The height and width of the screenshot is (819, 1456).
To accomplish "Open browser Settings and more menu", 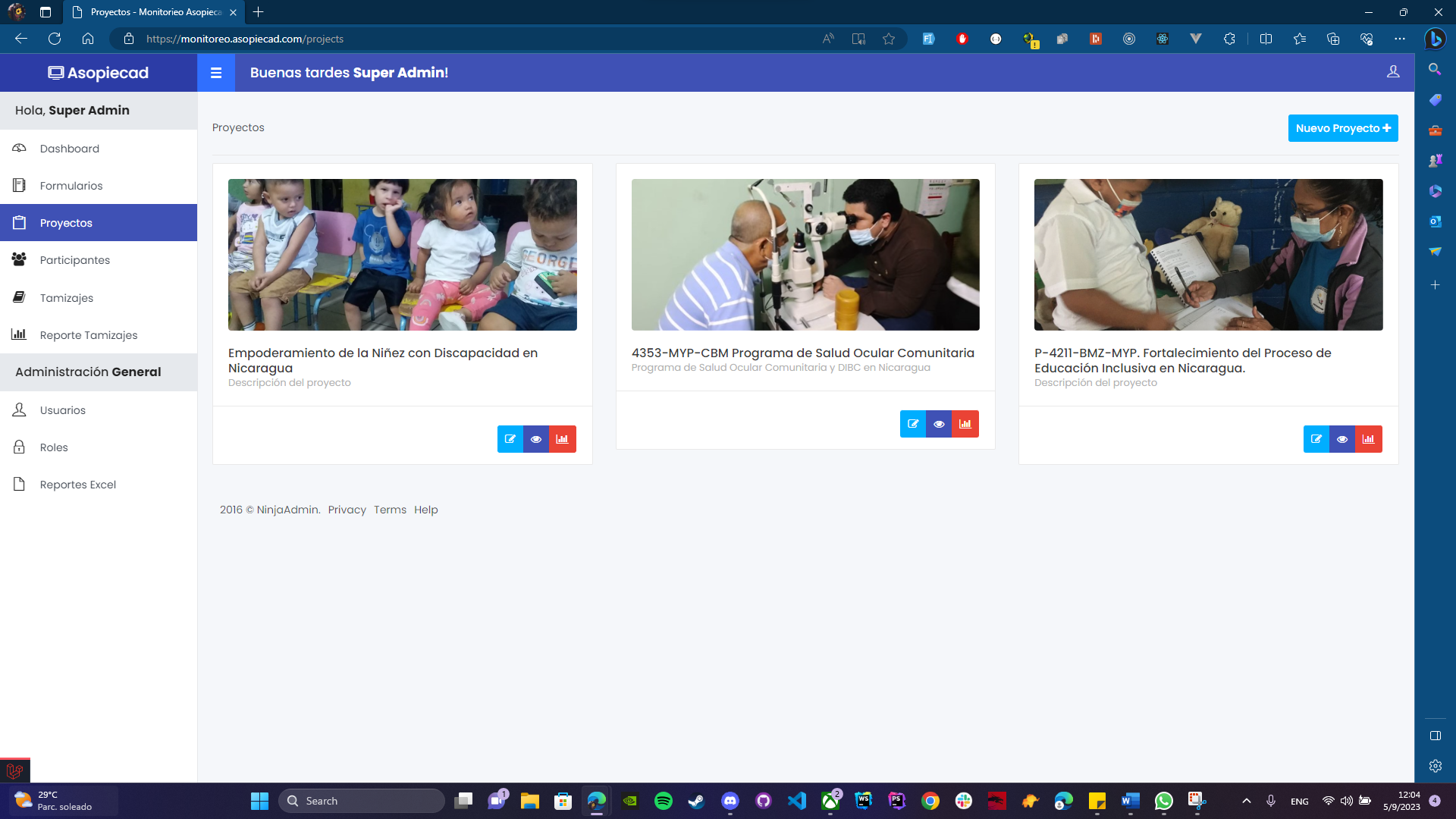I will 1400,39.
